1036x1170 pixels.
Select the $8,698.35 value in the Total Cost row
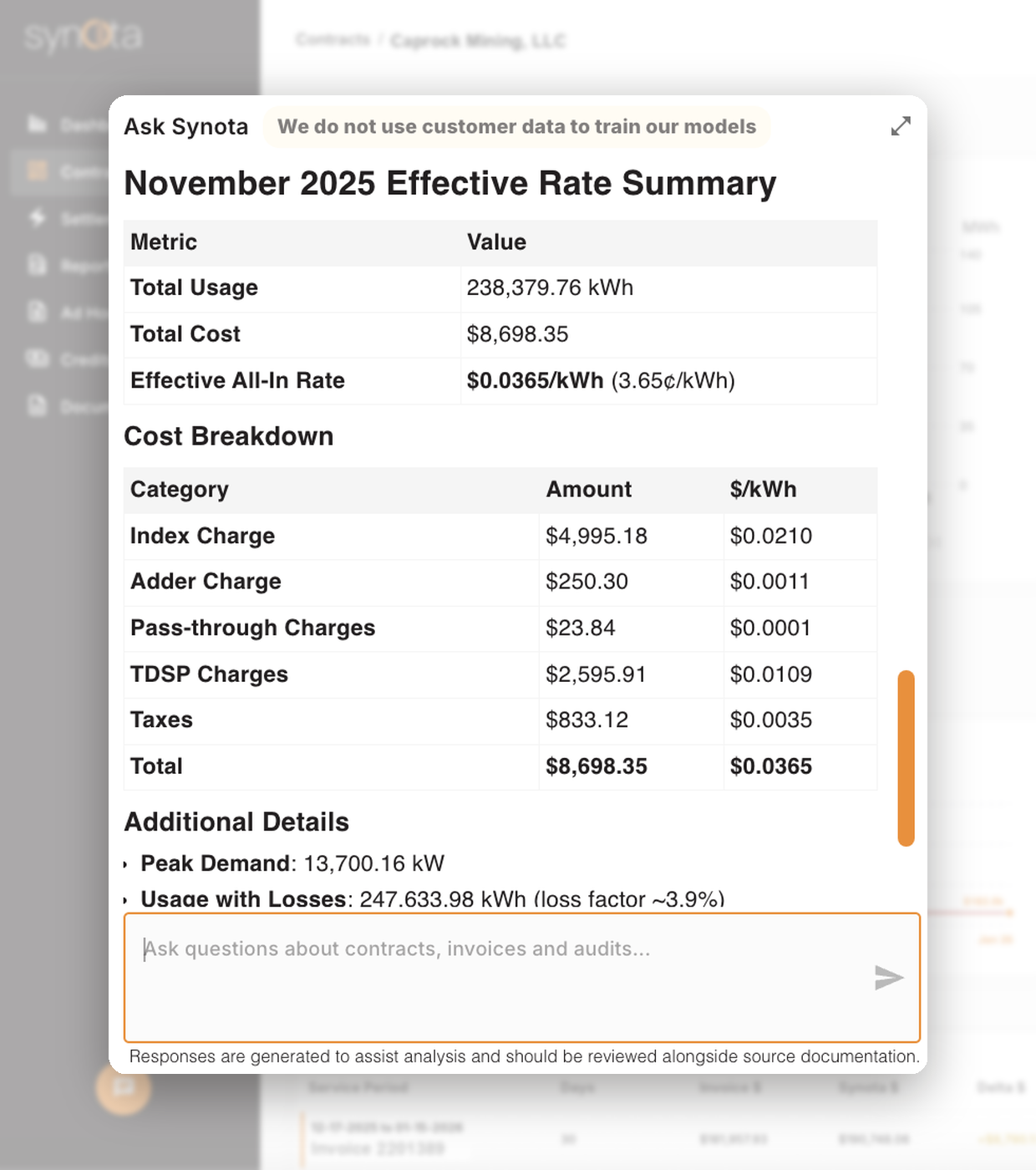(517, 334)
